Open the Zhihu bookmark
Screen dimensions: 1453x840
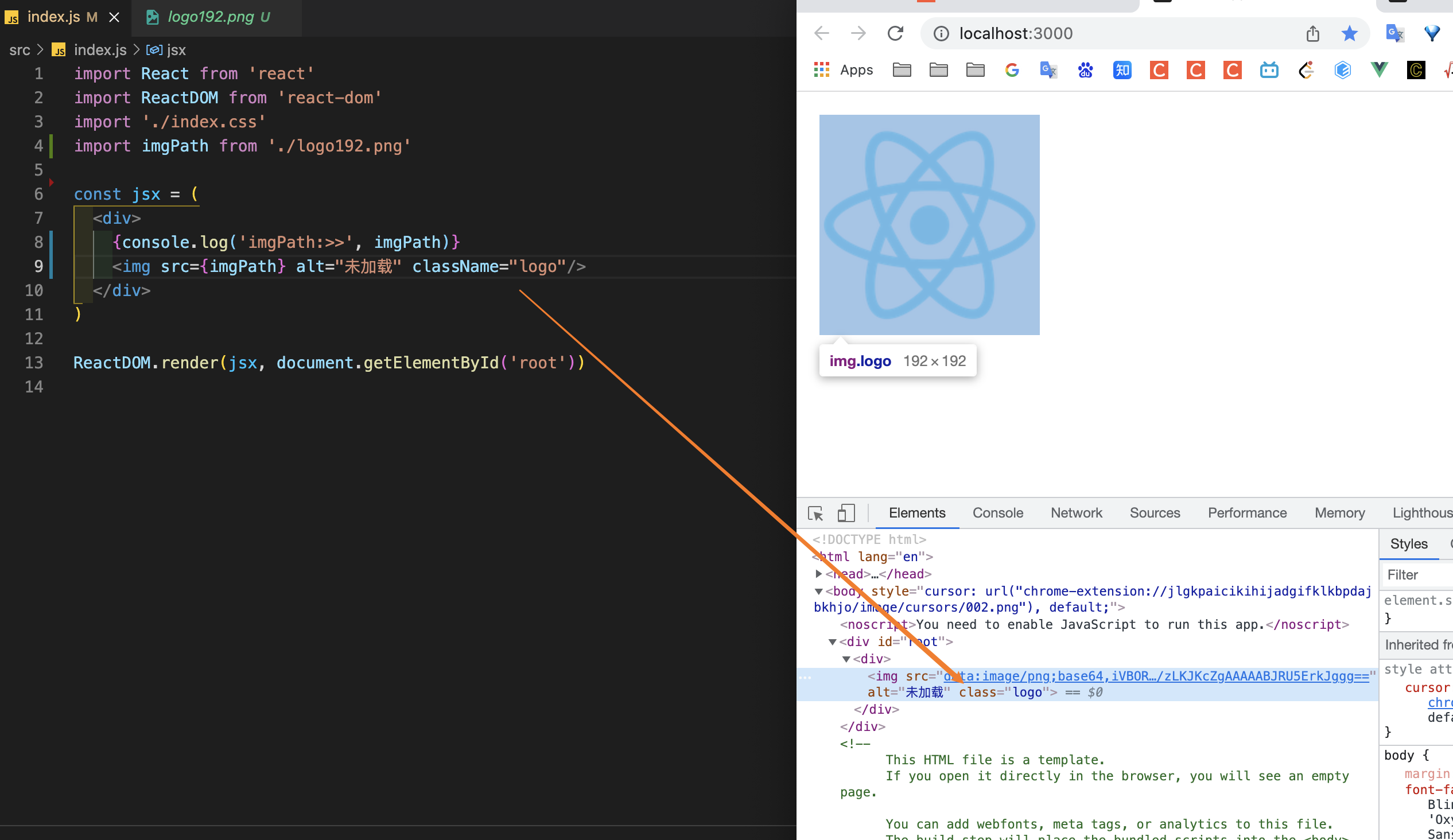coord(1122,71)
